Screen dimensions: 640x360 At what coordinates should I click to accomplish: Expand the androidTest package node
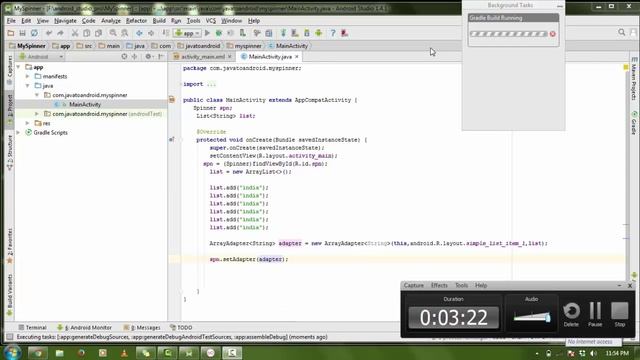click(37, 114)
